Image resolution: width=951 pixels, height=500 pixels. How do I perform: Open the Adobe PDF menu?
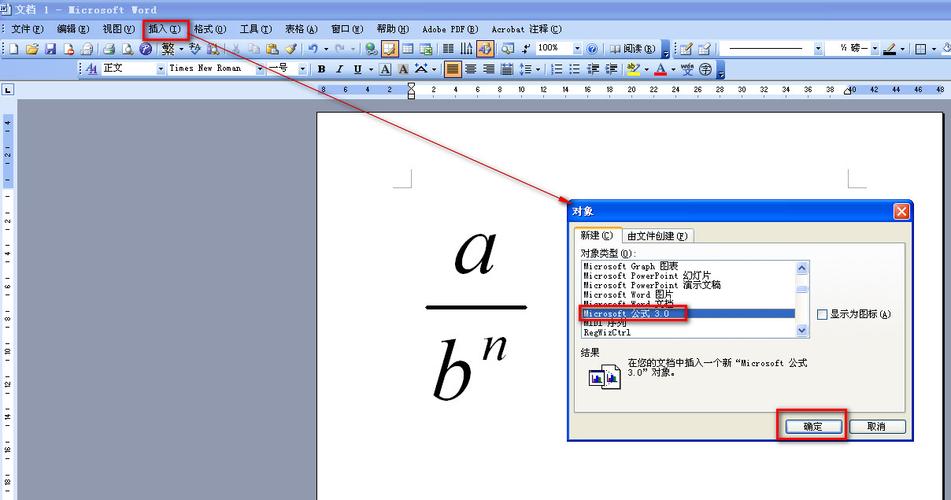click(x=450, y=29)
